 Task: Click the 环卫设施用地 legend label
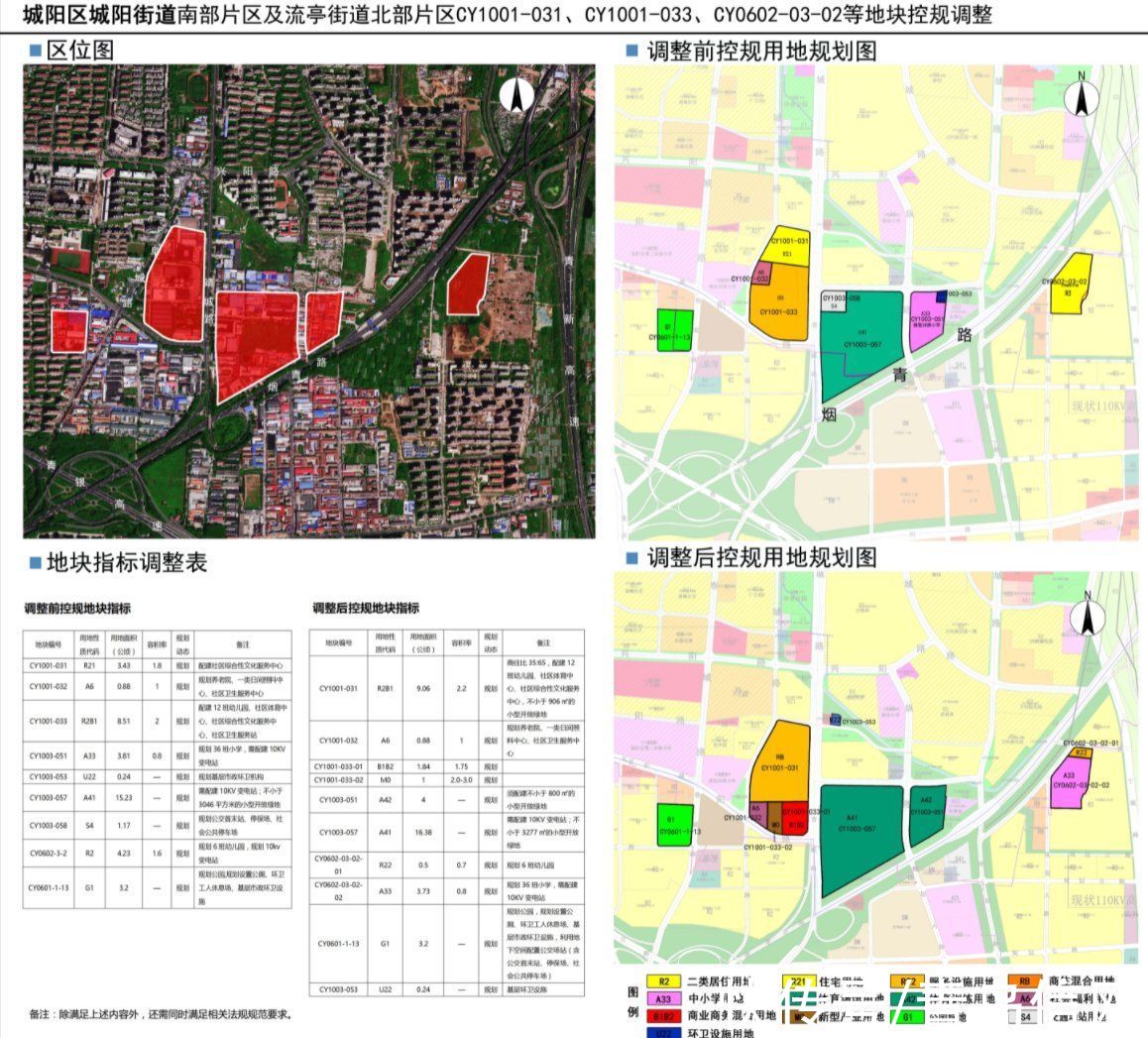[x=720, y=1033]
